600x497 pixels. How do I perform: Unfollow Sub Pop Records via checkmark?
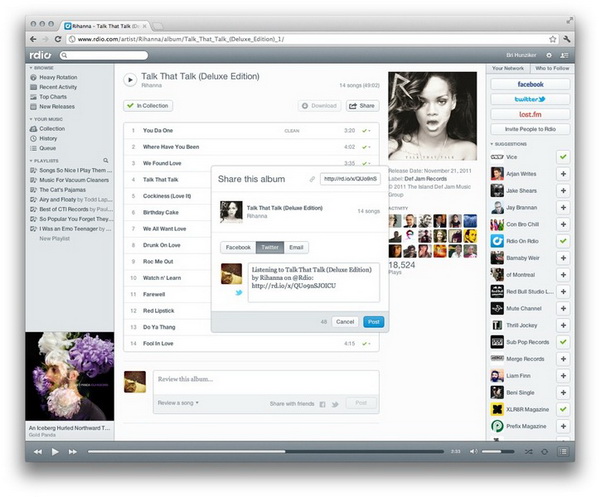(563, 342)
